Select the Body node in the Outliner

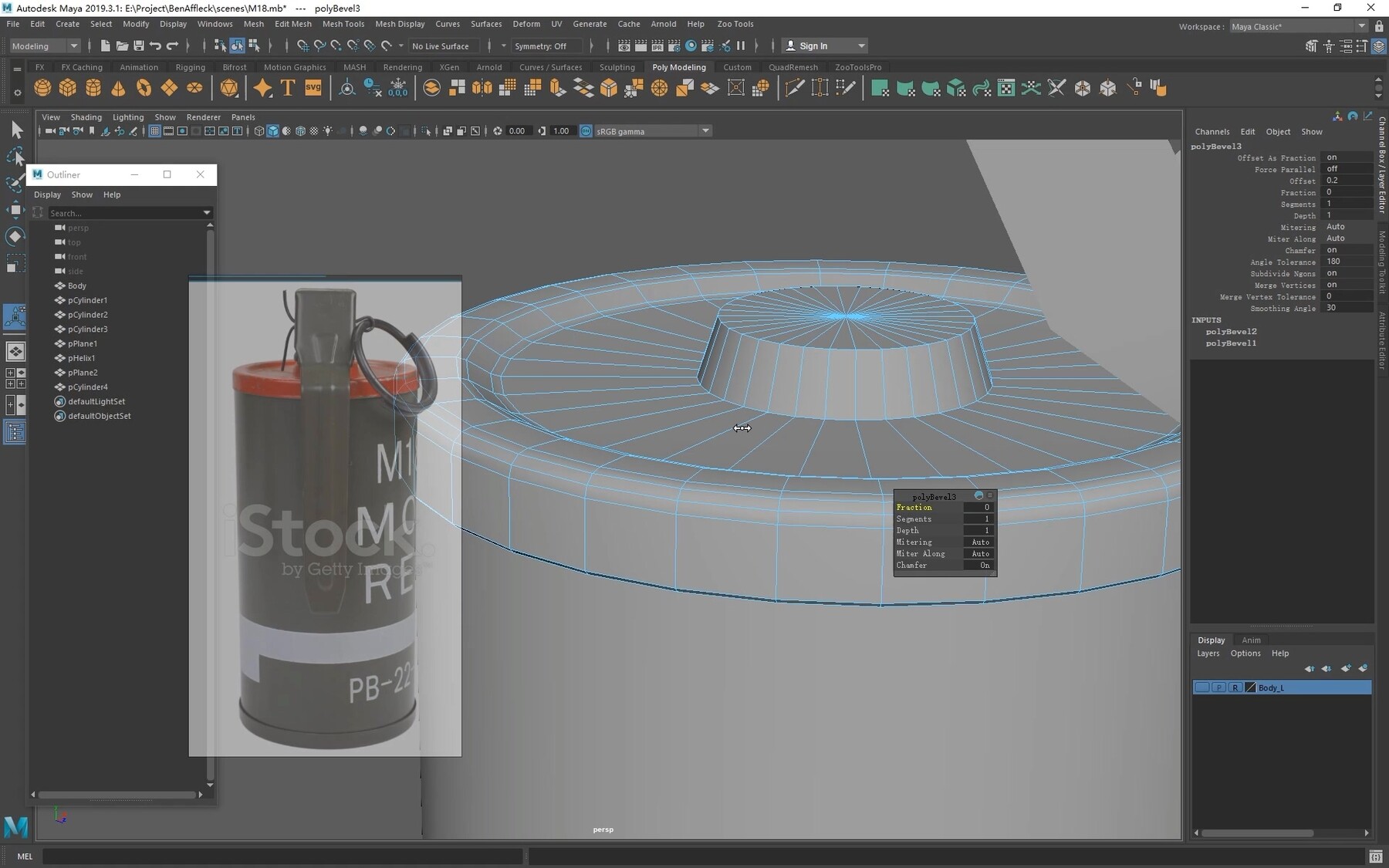pyautogui.click(x=77, y=285)
